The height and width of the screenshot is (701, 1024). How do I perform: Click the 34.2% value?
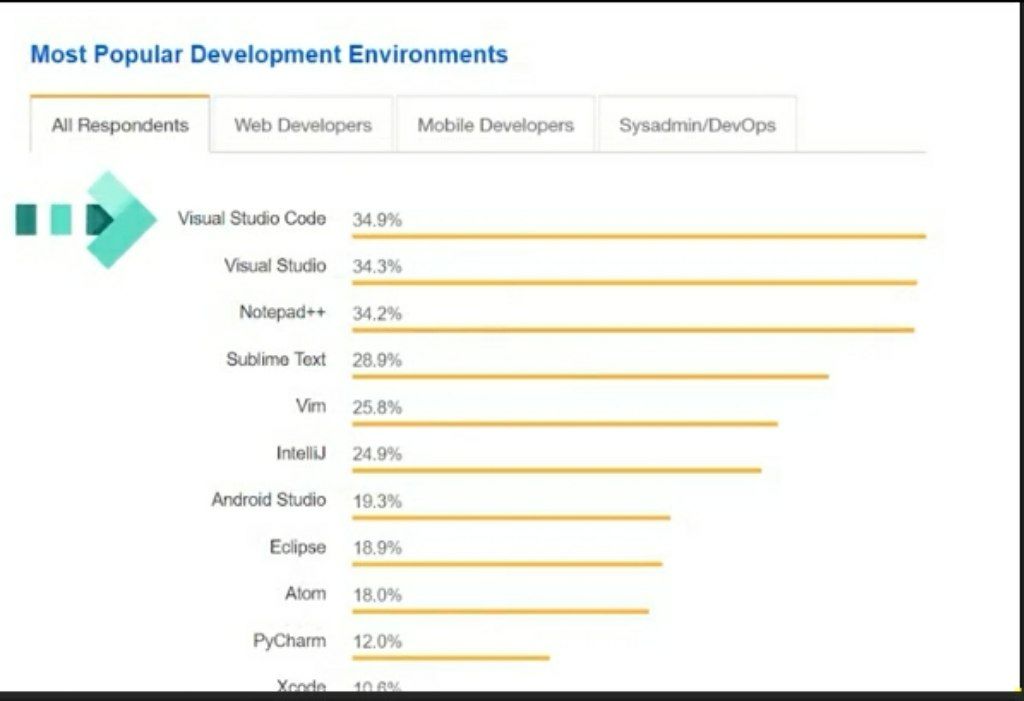pyautogui.click(x=377, y=314)
